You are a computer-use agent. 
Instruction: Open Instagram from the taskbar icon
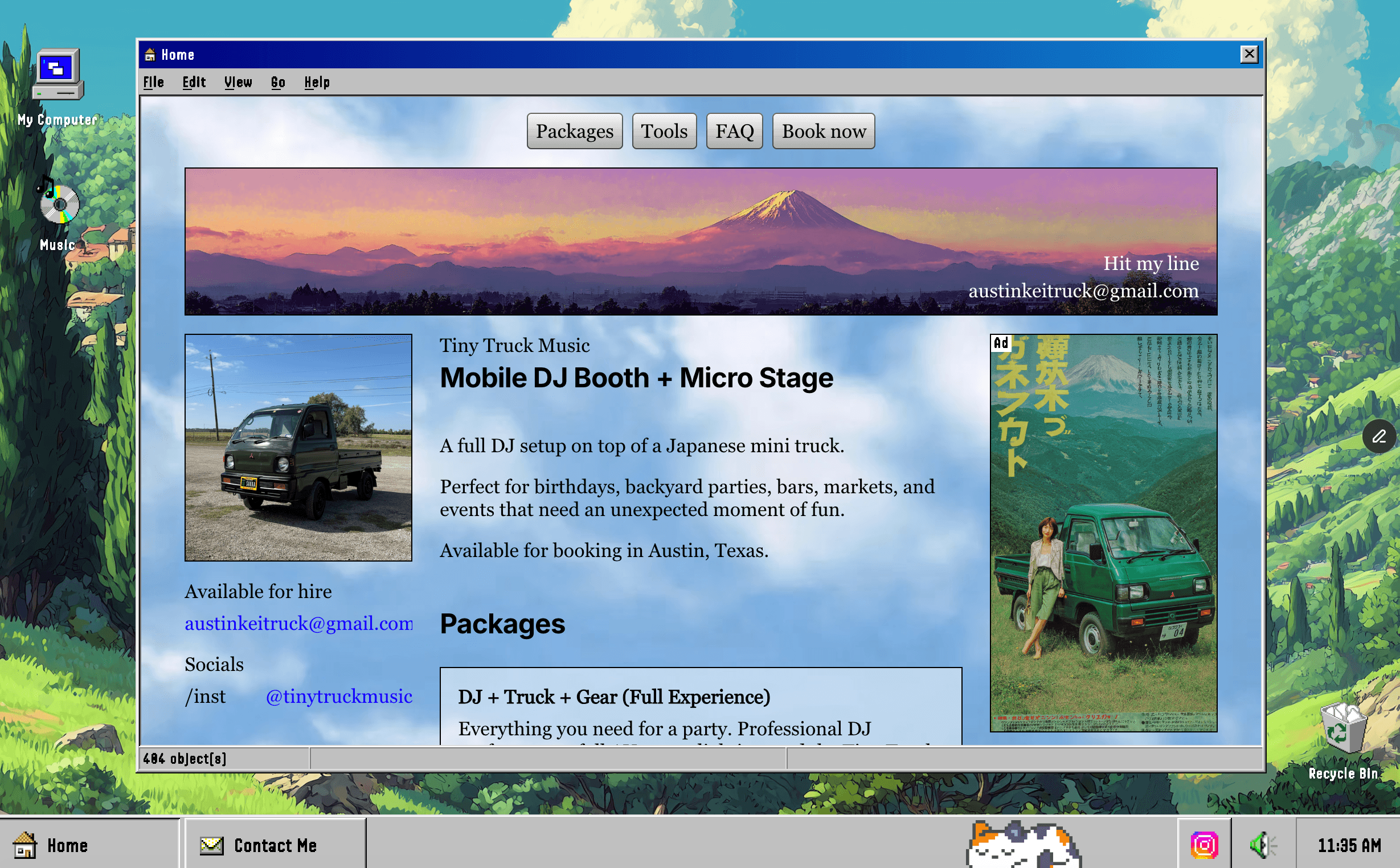point(1204,845)
